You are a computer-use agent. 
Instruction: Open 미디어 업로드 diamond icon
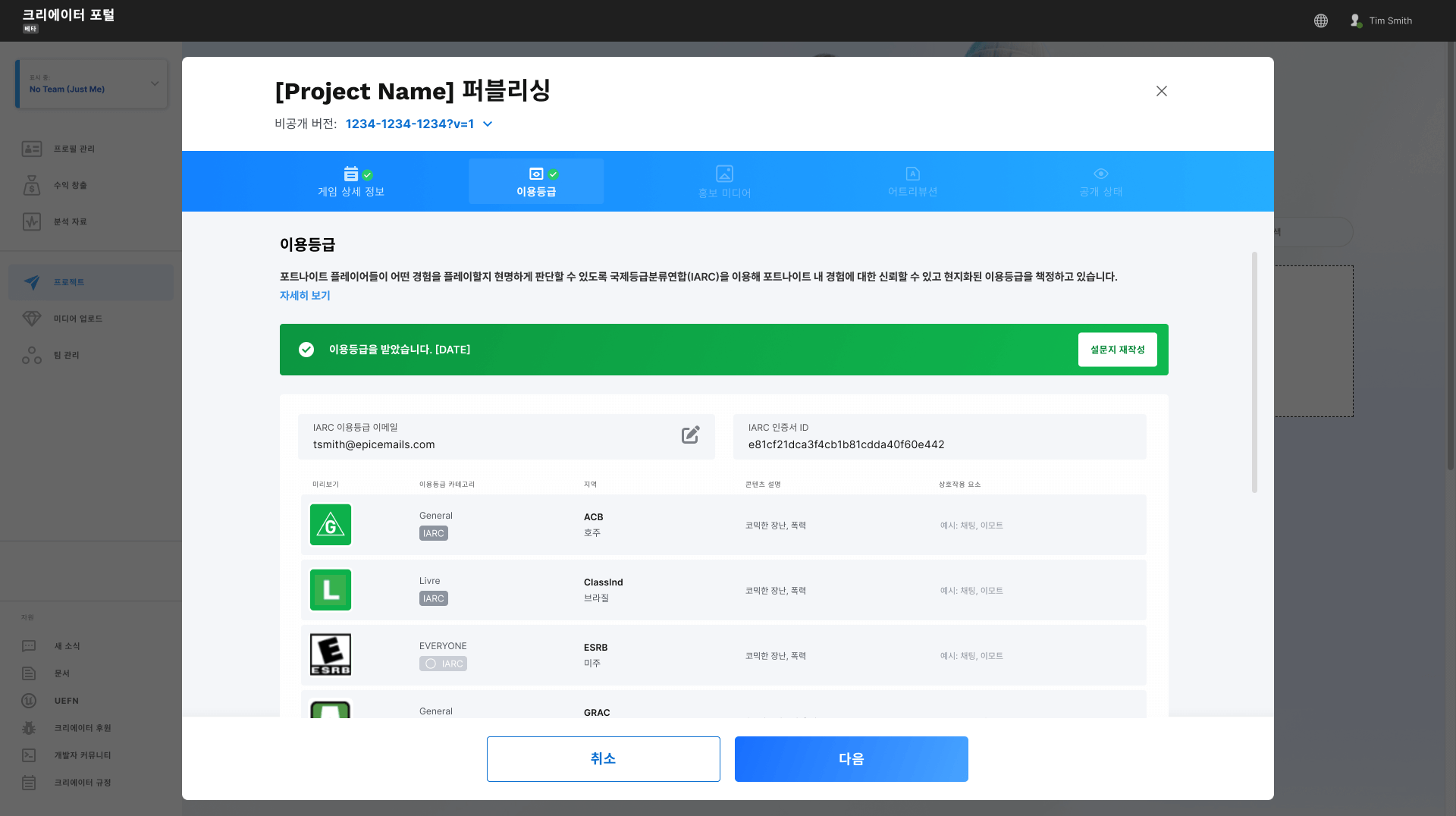click(x=32, y=319)
